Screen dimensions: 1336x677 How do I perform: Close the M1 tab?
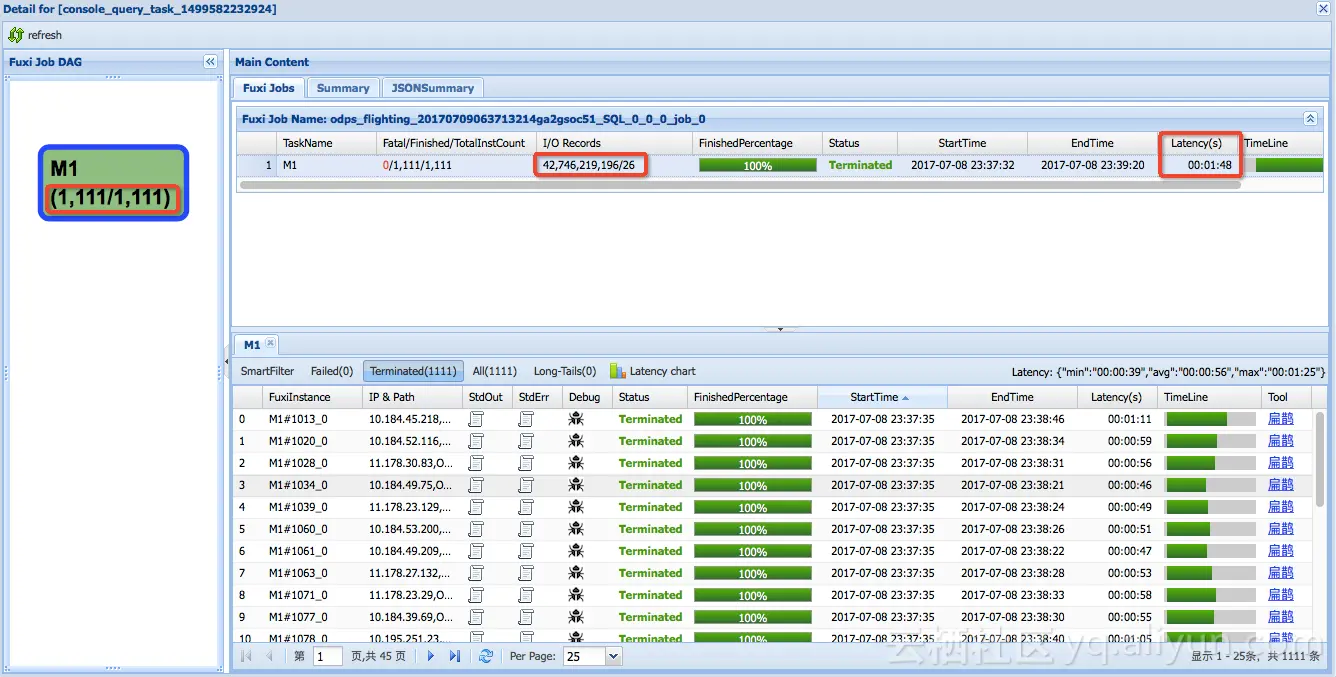[x=270, y=343]
